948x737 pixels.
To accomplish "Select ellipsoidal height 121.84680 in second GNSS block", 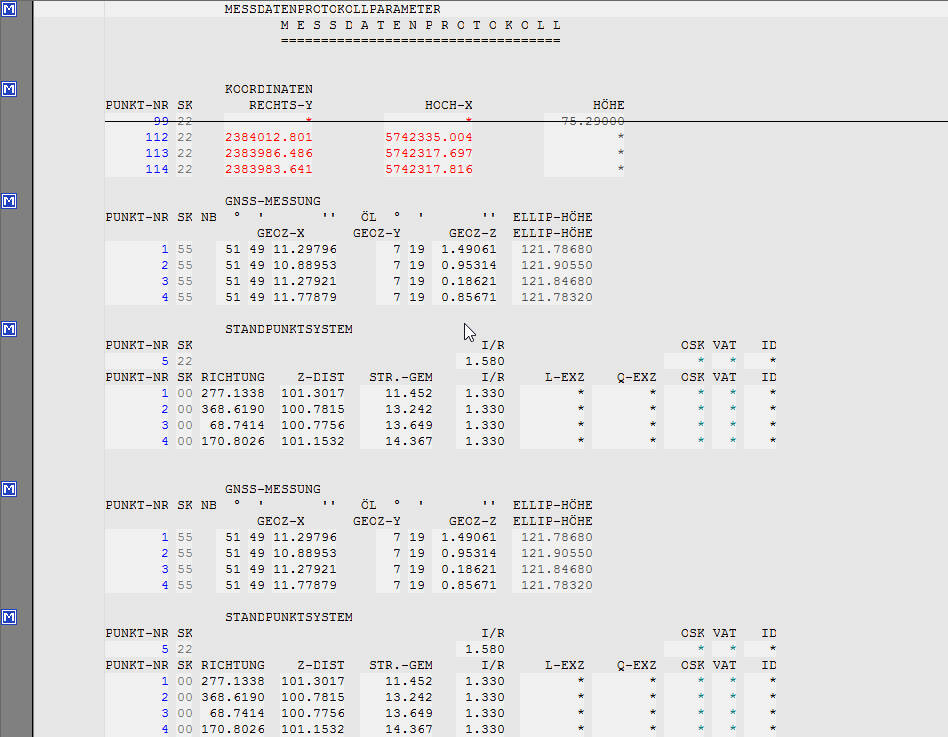I will coord(556,569).
